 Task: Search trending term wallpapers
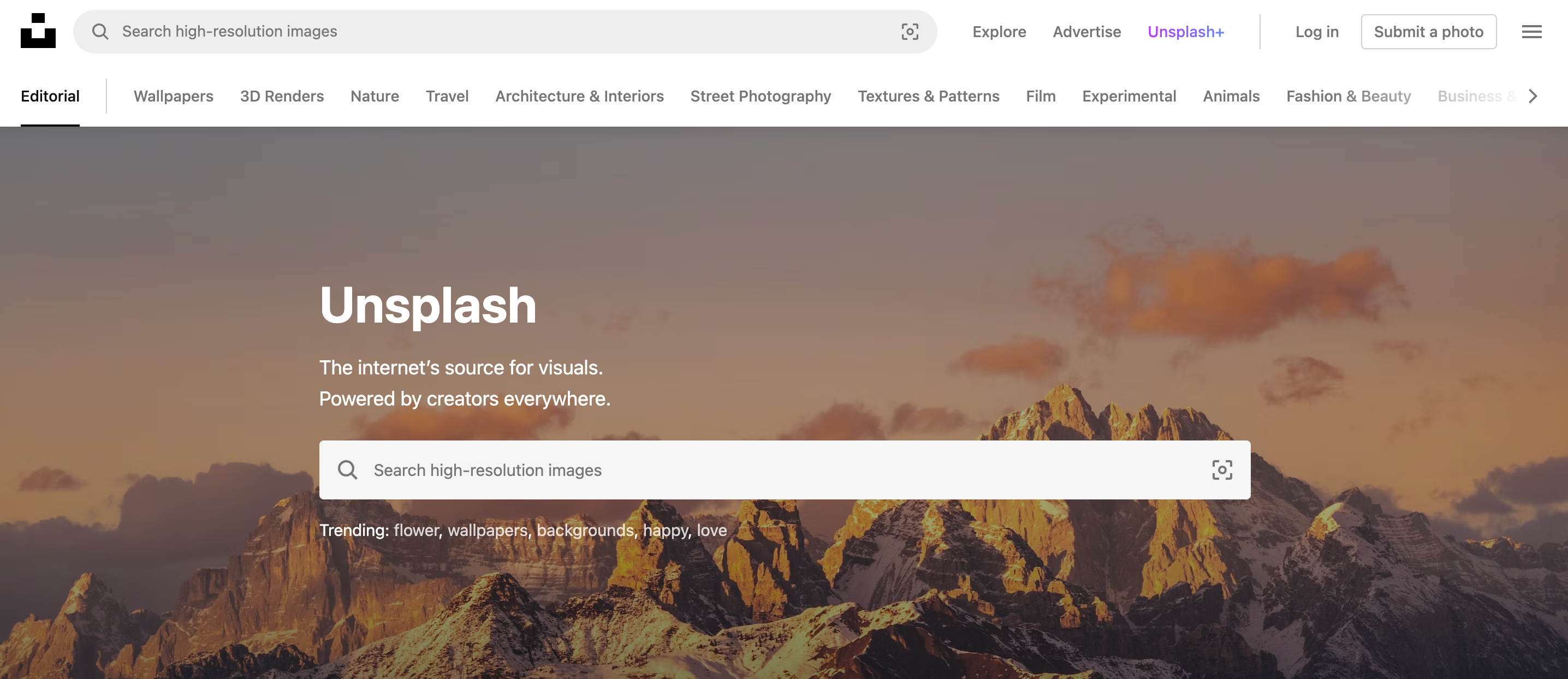tap(488, 530)
